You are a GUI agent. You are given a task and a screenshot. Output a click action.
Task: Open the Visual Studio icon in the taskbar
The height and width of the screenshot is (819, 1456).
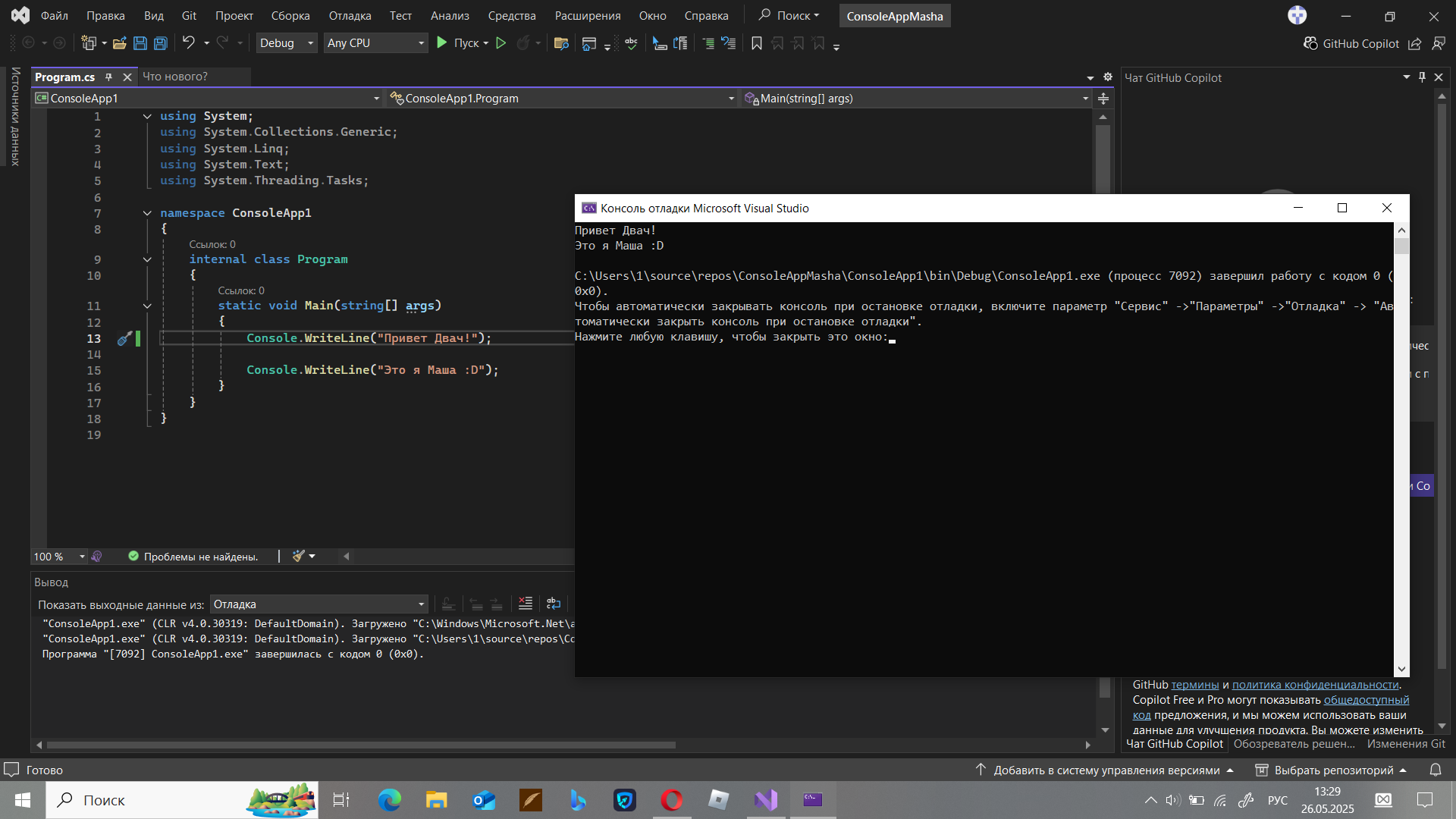pos(766,799)
